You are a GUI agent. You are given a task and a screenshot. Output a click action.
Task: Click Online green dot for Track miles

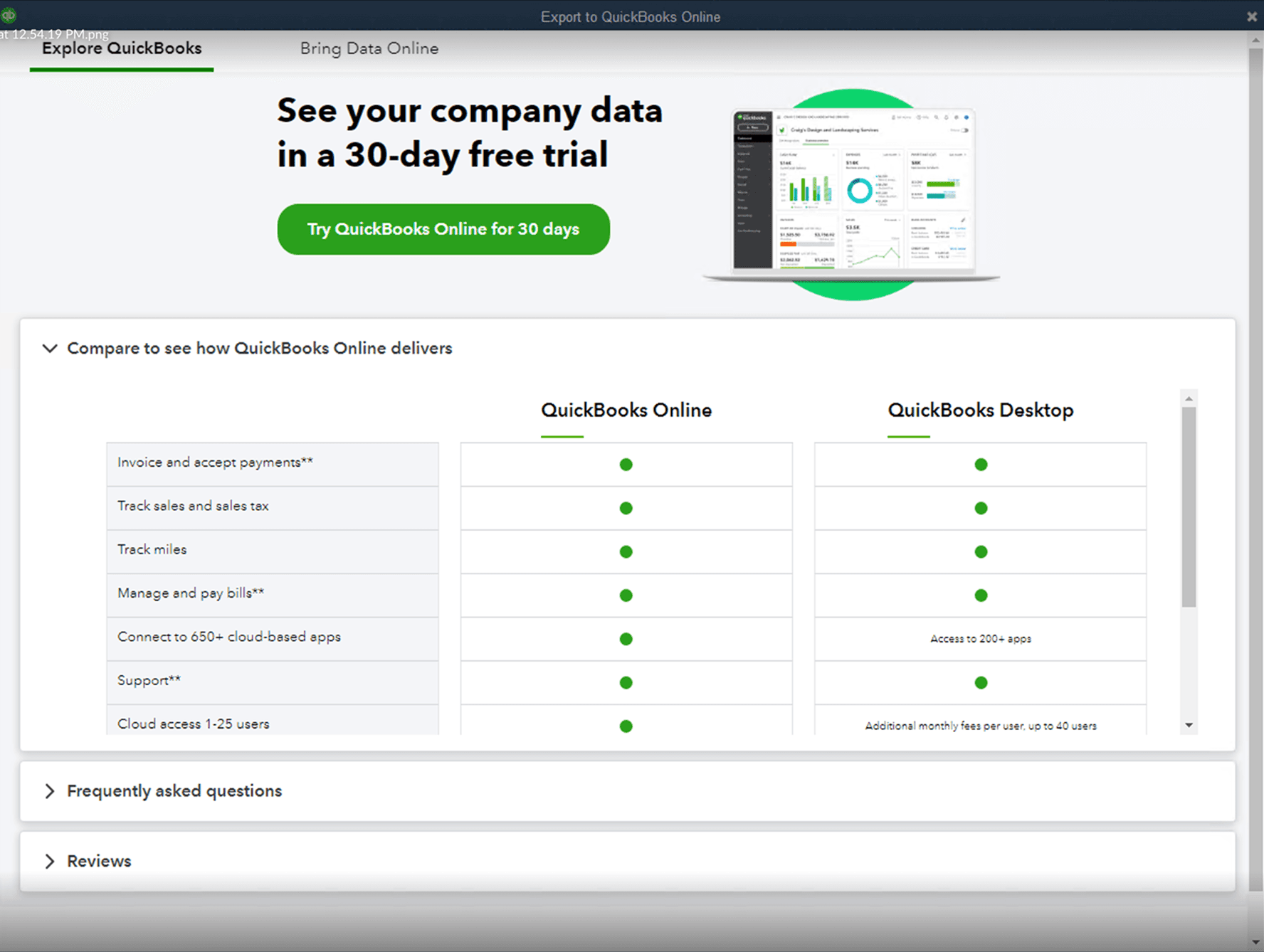(626, 551)
